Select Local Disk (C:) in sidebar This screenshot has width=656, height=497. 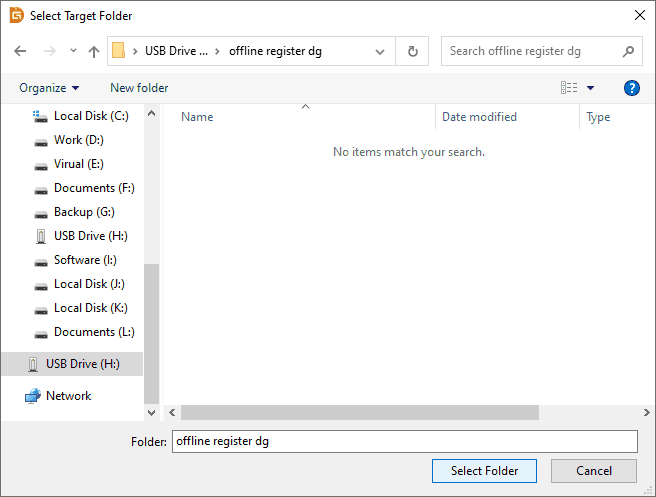click(90, 116)
